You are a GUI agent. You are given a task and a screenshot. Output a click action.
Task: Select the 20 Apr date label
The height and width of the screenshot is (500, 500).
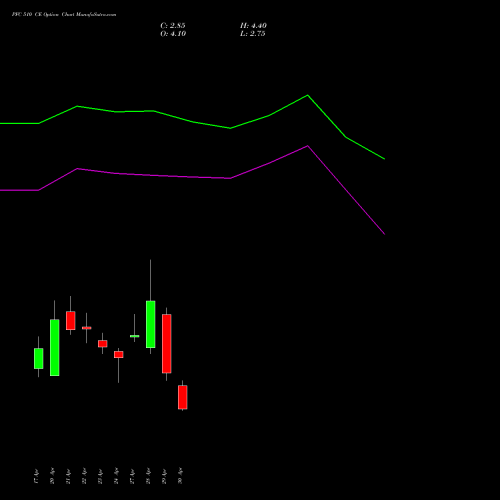coord(52,476)
